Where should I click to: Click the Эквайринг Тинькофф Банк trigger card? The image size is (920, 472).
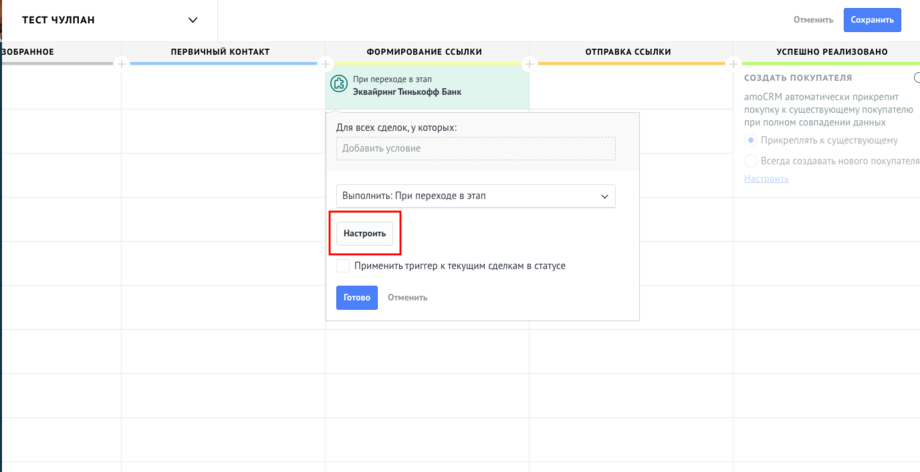tap(427, 86)
